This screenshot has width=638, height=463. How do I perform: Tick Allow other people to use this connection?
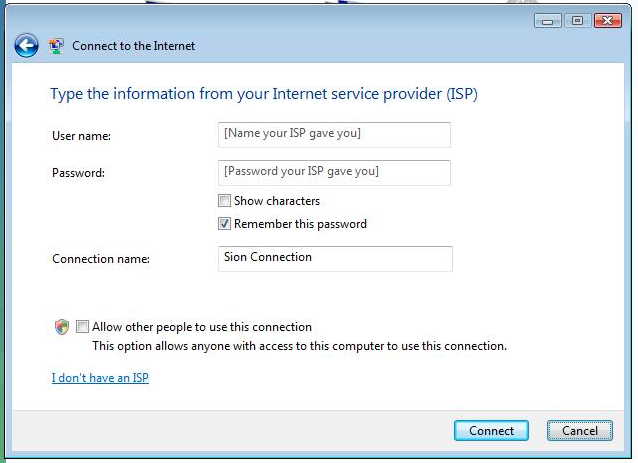pyautogui.click(x=82, y=326)
